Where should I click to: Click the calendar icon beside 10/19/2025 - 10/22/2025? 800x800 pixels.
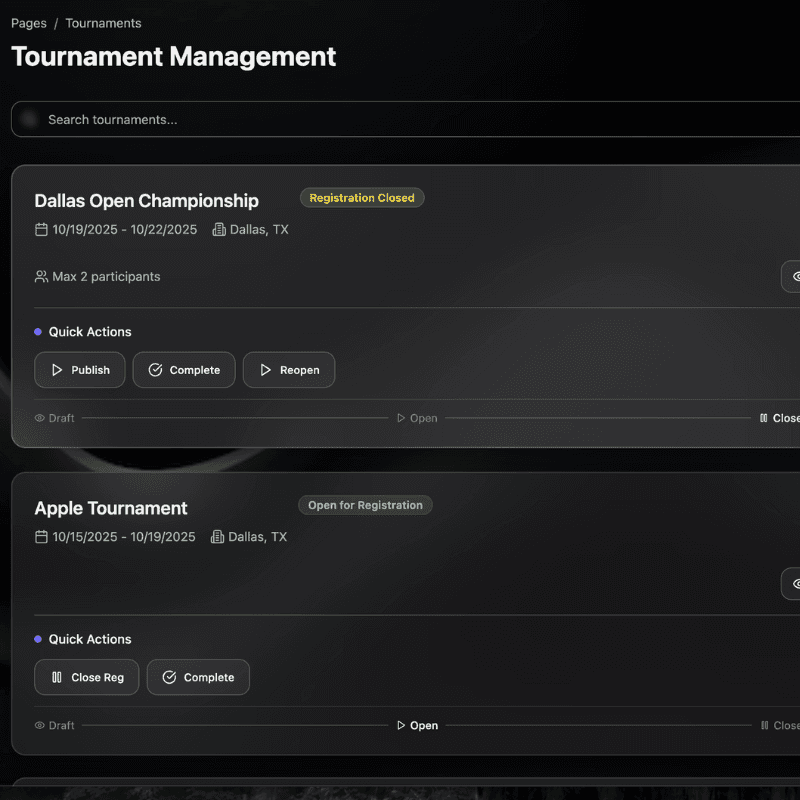click(x=41, y=230)
